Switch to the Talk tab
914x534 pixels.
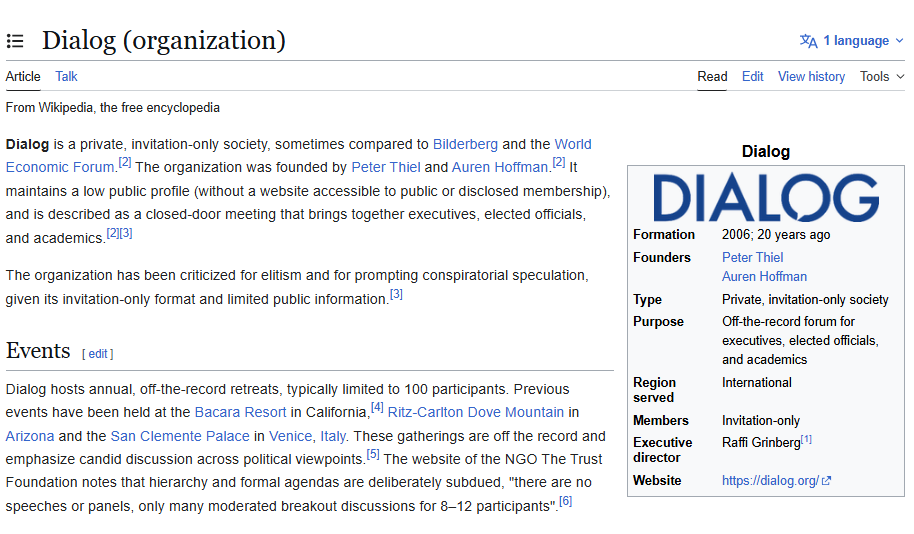coord(66,76)
